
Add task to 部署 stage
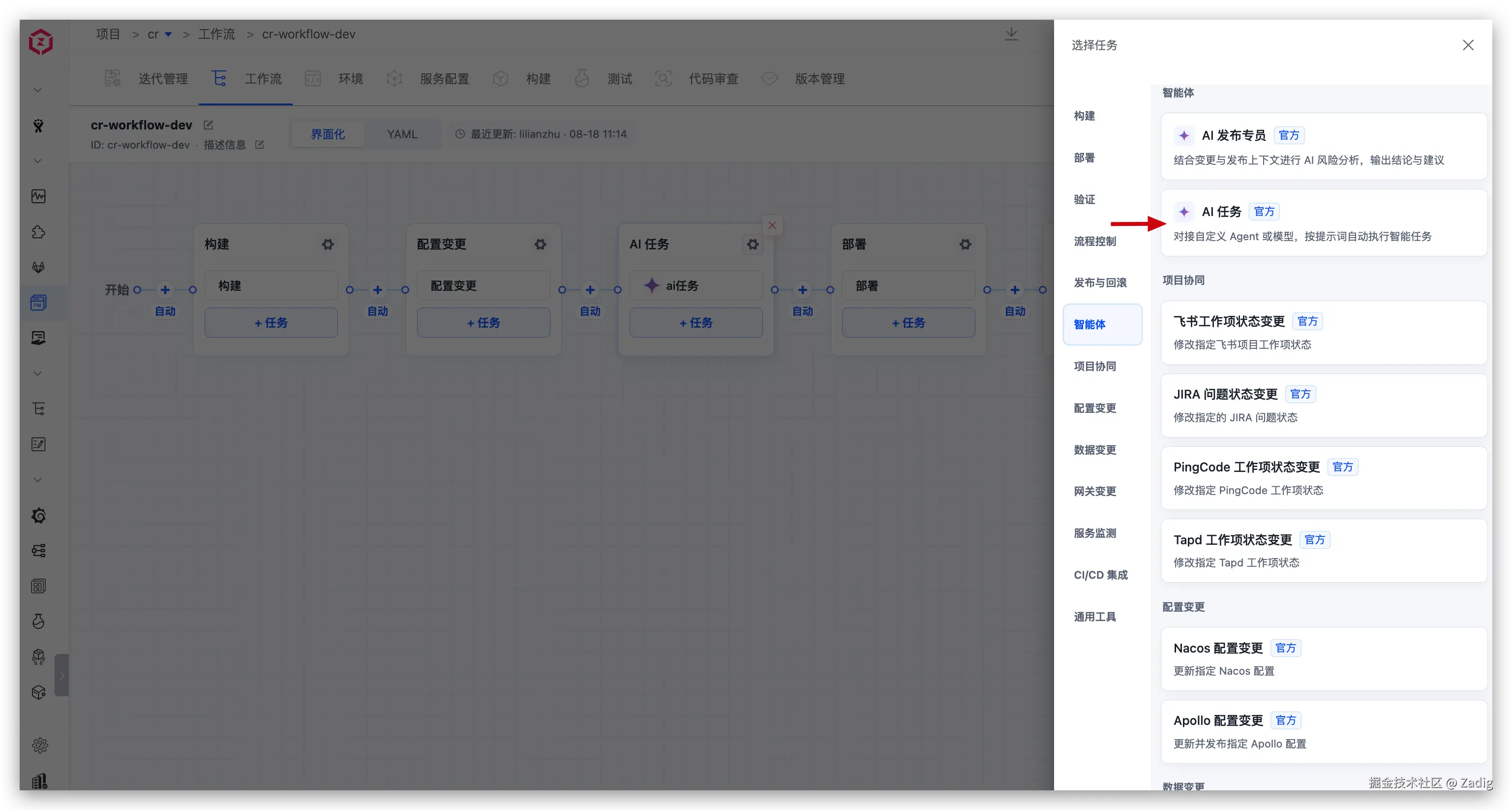click(908, 322)
